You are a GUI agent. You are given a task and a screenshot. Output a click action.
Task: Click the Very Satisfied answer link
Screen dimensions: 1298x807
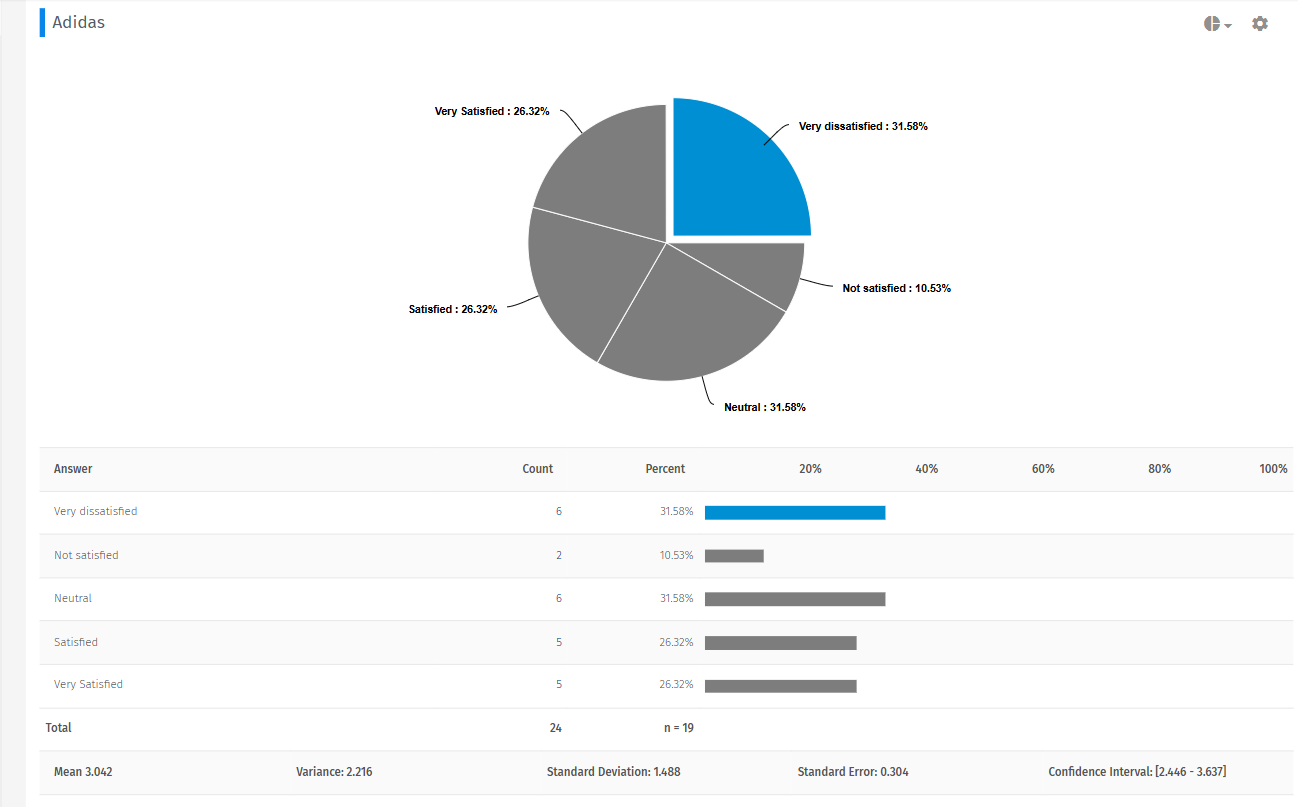[x=88, y=684]
